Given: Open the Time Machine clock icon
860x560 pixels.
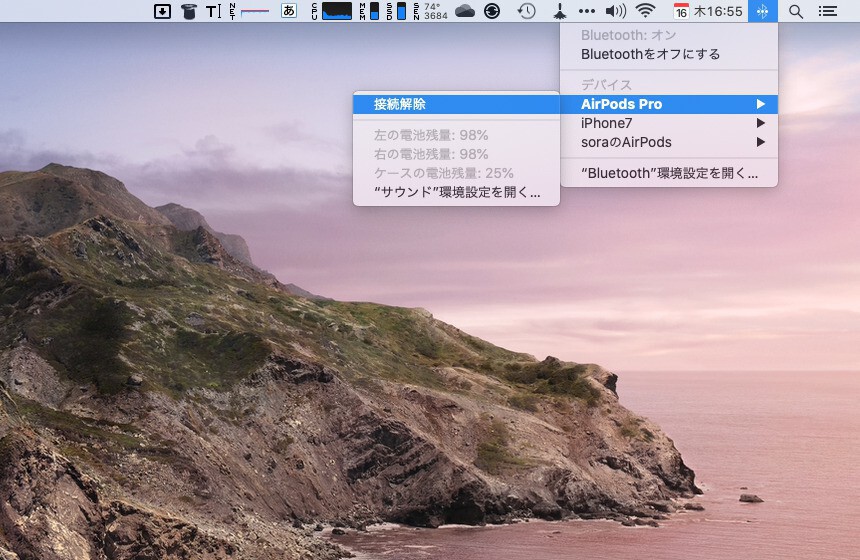Looking at the screenshot, I should 526,11.
